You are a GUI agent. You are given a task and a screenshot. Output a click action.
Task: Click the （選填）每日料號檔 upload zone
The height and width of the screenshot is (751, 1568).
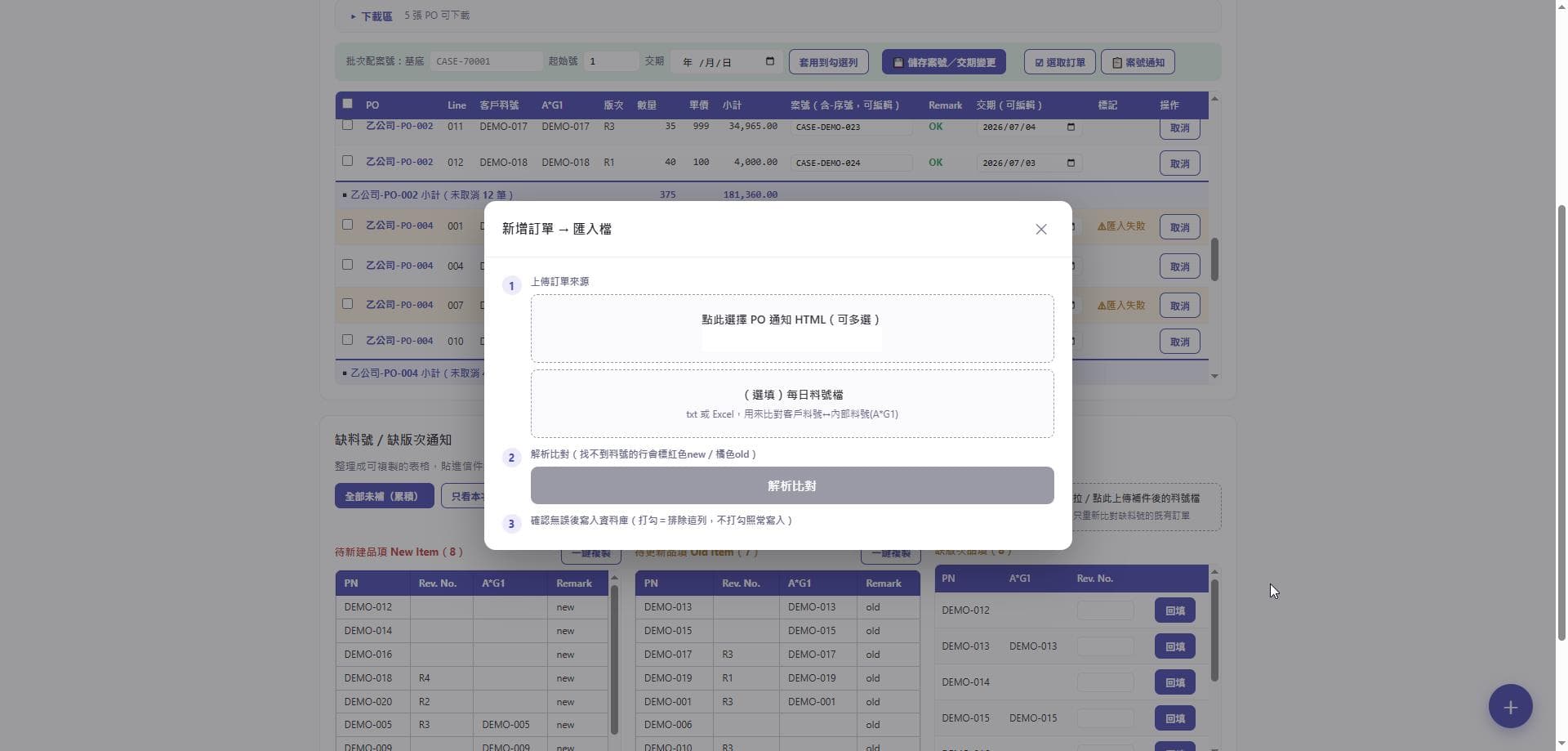(x=791, y=404)
